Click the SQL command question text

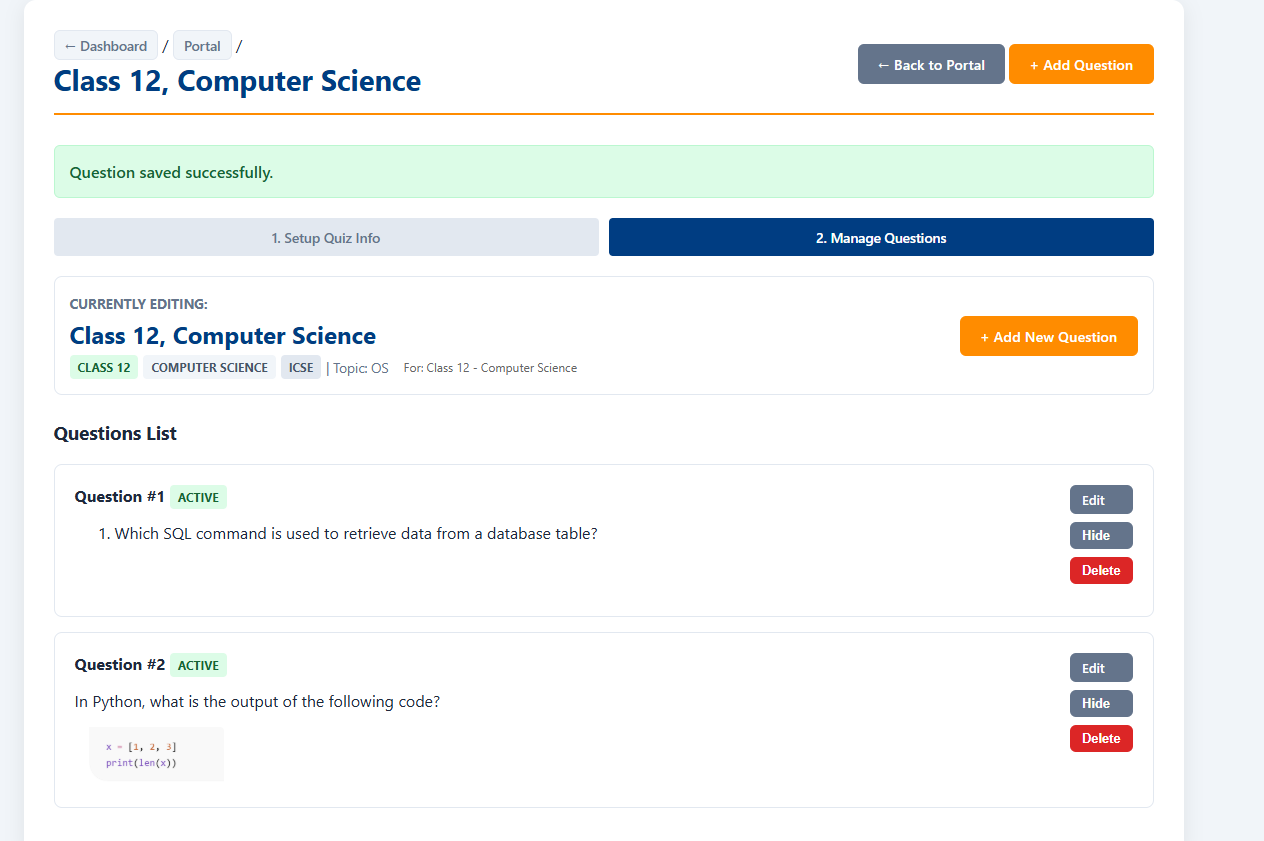[356, 534]
